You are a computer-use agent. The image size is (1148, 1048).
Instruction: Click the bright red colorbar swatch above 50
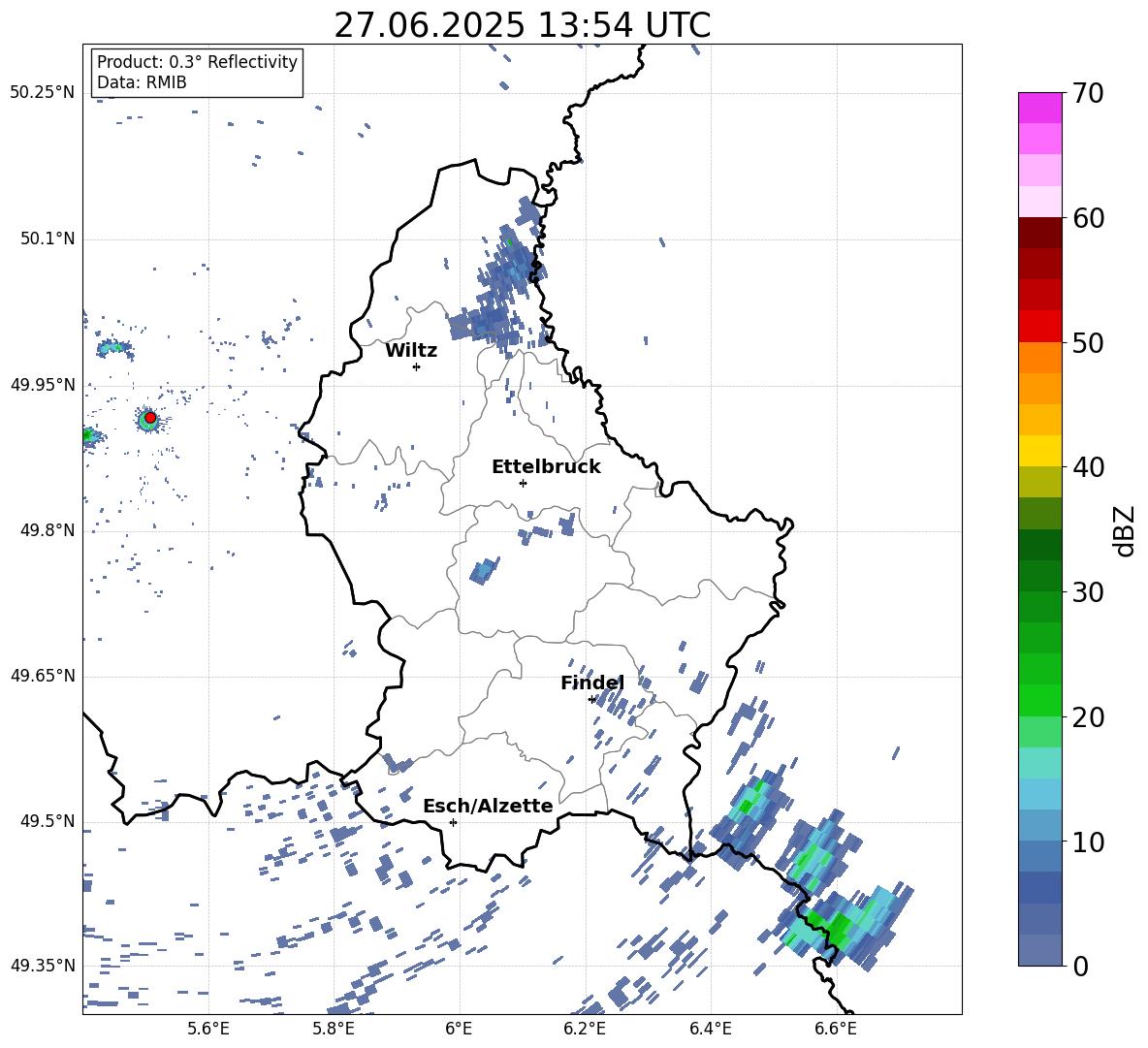pos(1039,326)
